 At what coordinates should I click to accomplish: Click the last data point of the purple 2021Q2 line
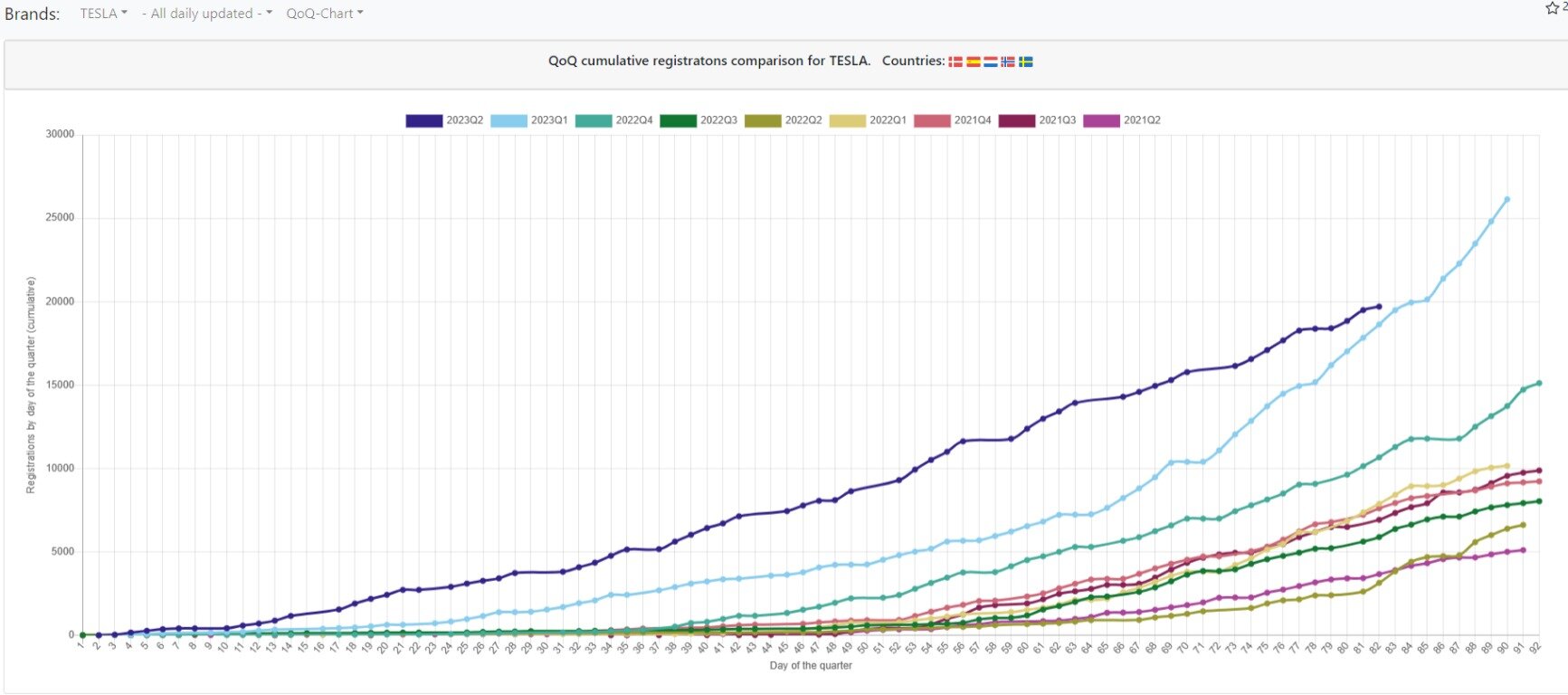coord(1523,550)
